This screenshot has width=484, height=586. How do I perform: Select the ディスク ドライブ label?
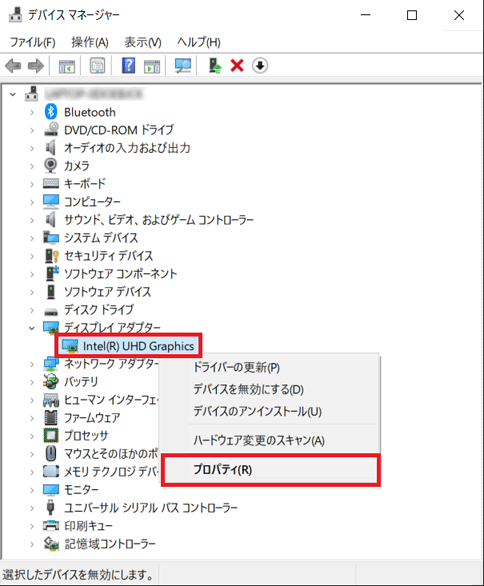click(99, 310)
